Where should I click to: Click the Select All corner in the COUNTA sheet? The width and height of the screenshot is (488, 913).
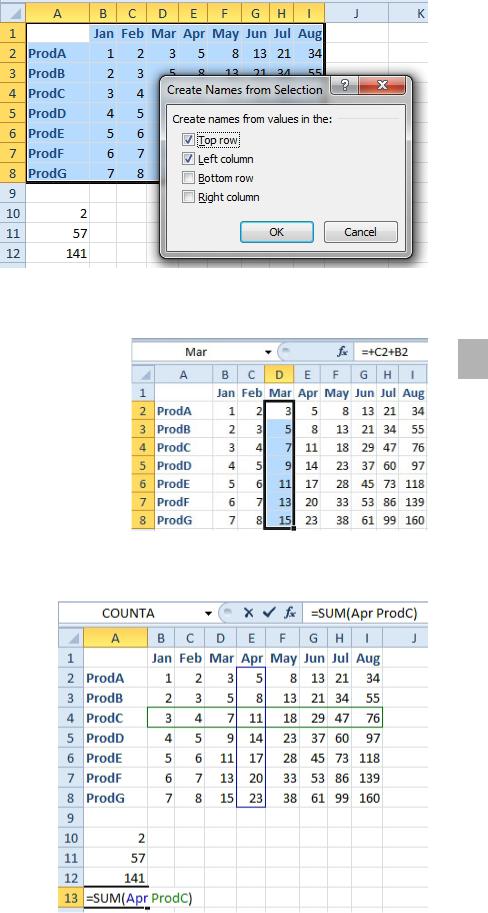[x=70, y=639]
